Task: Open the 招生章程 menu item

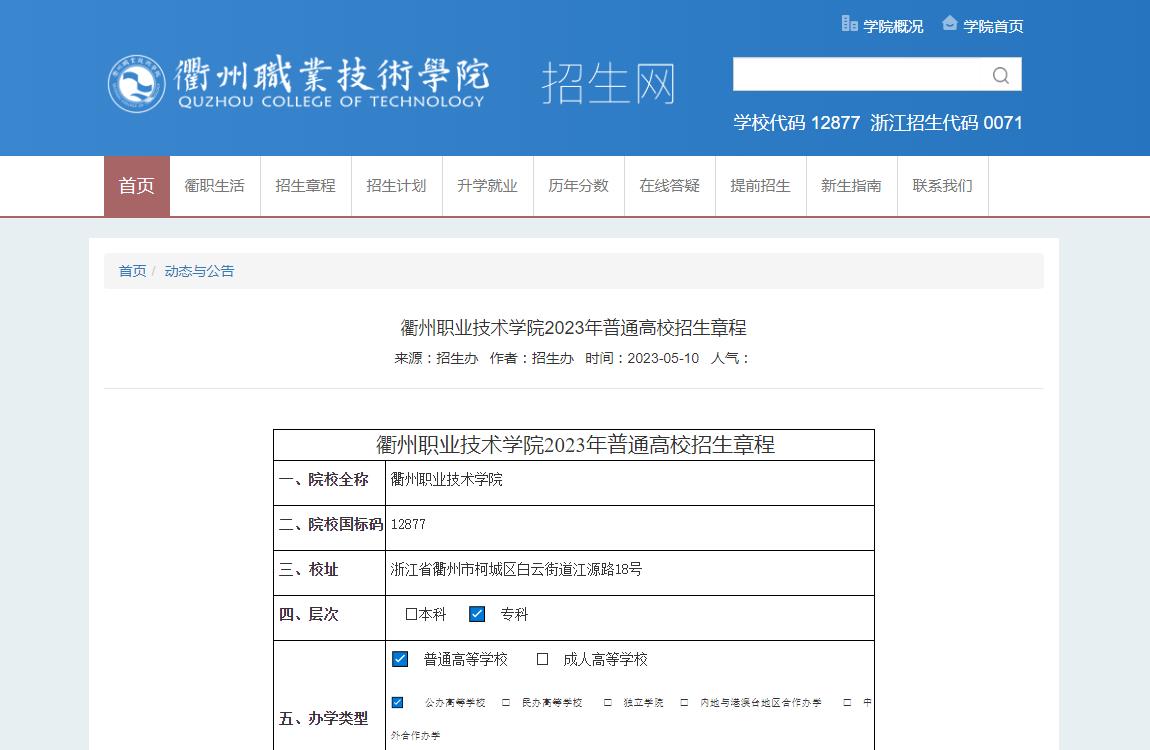Action: [x=305, y=185]
